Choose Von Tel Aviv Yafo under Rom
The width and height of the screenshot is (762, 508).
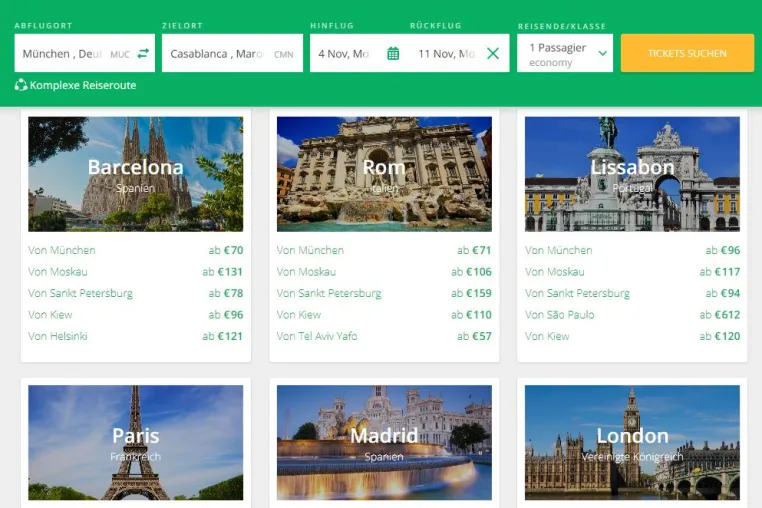317,336
